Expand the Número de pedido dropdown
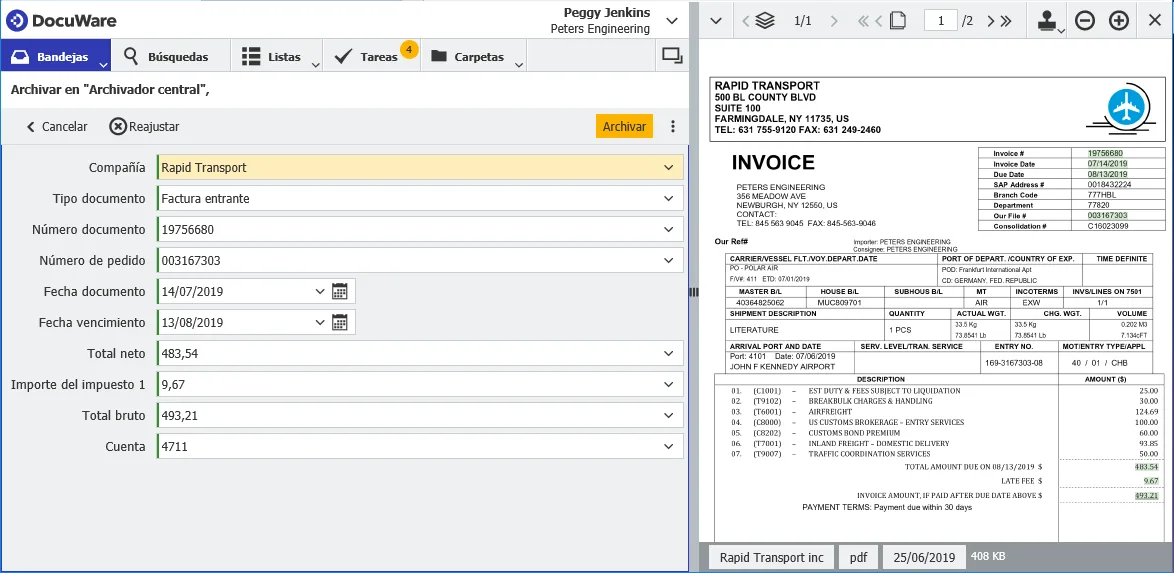The height and width of the screenshot is (573, 1174). coord(669,261)
